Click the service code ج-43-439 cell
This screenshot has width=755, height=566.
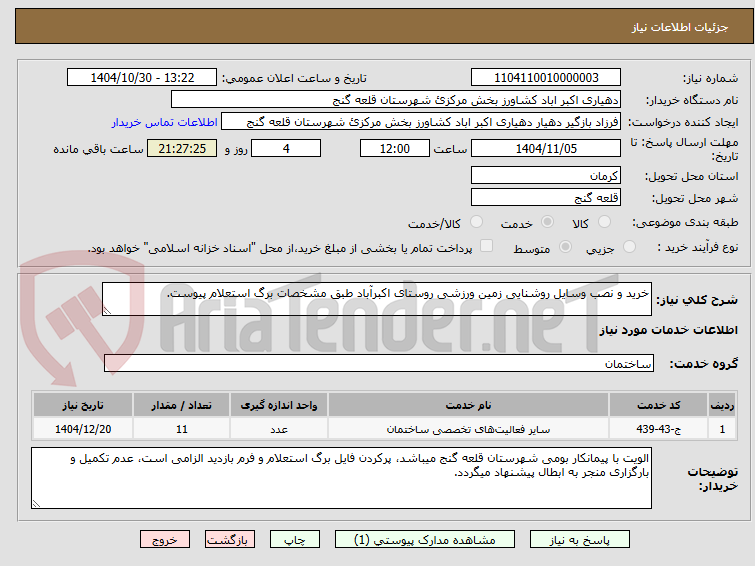point(658,429)
